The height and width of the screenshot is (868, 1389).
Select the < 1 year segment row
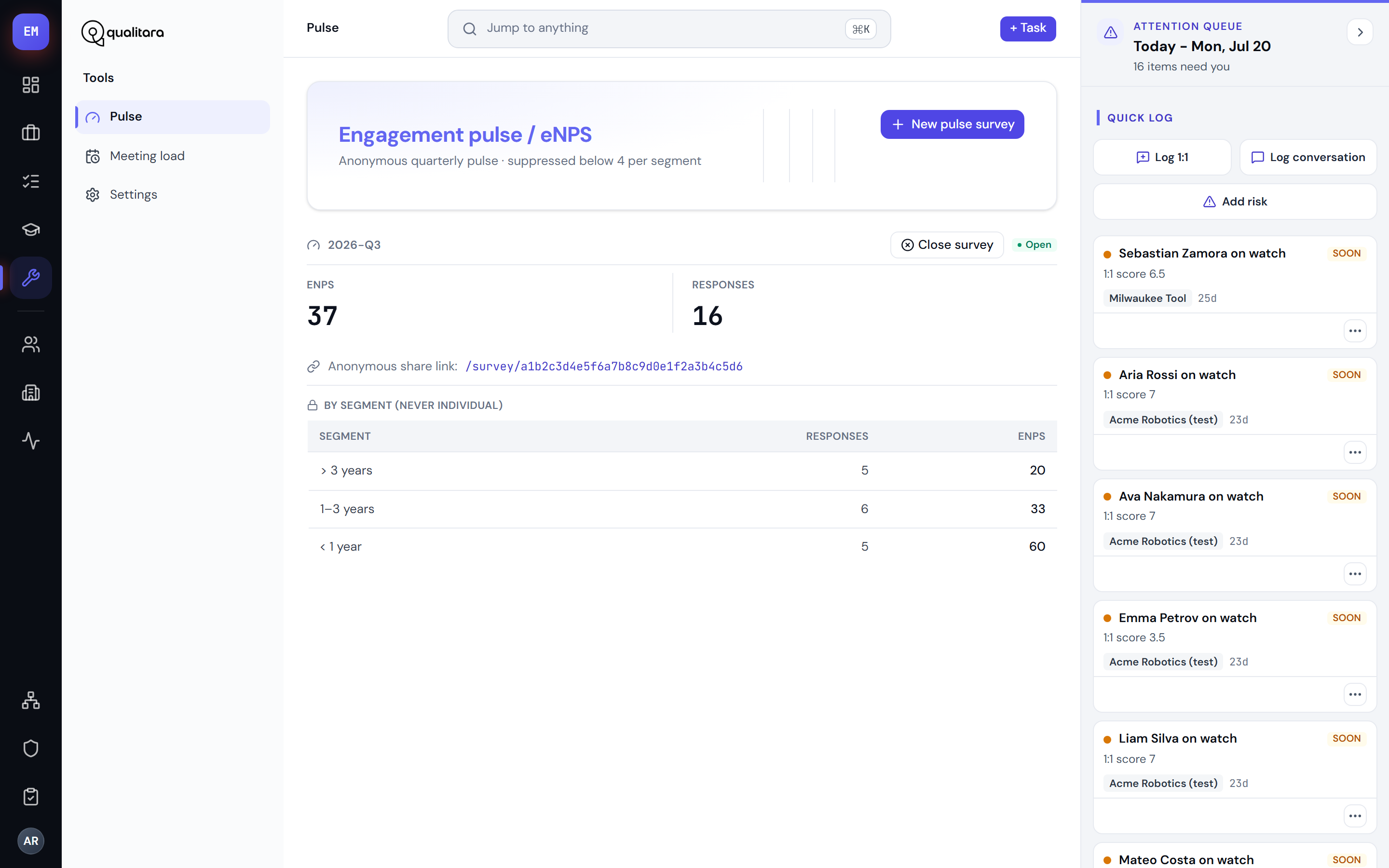click(682, 547)
